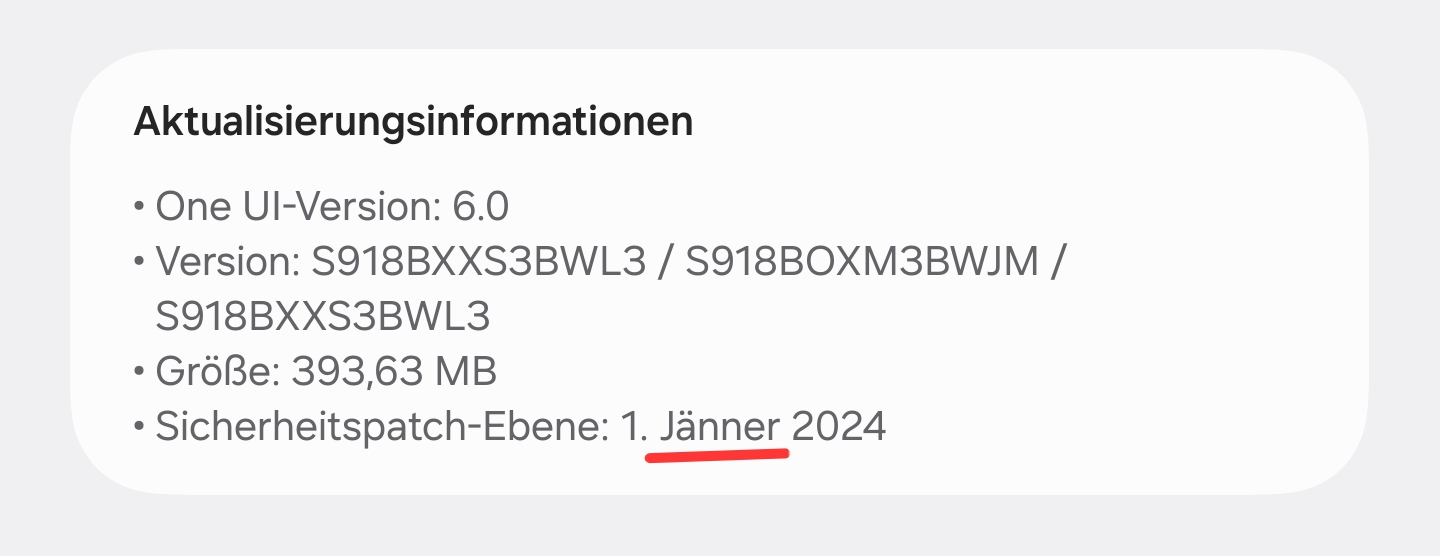Viewport: 1440px width, 556px height.
Task: Select first S918BXXS3BWL3 build string
Action: [478, 262]
